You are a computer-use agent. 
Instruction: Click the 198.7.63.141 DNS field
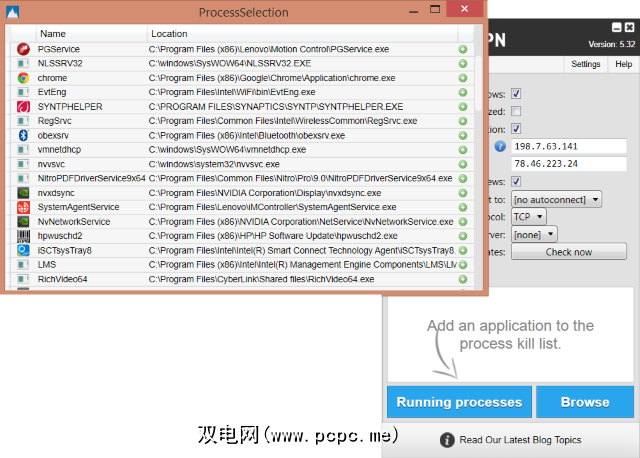(569, 147)
